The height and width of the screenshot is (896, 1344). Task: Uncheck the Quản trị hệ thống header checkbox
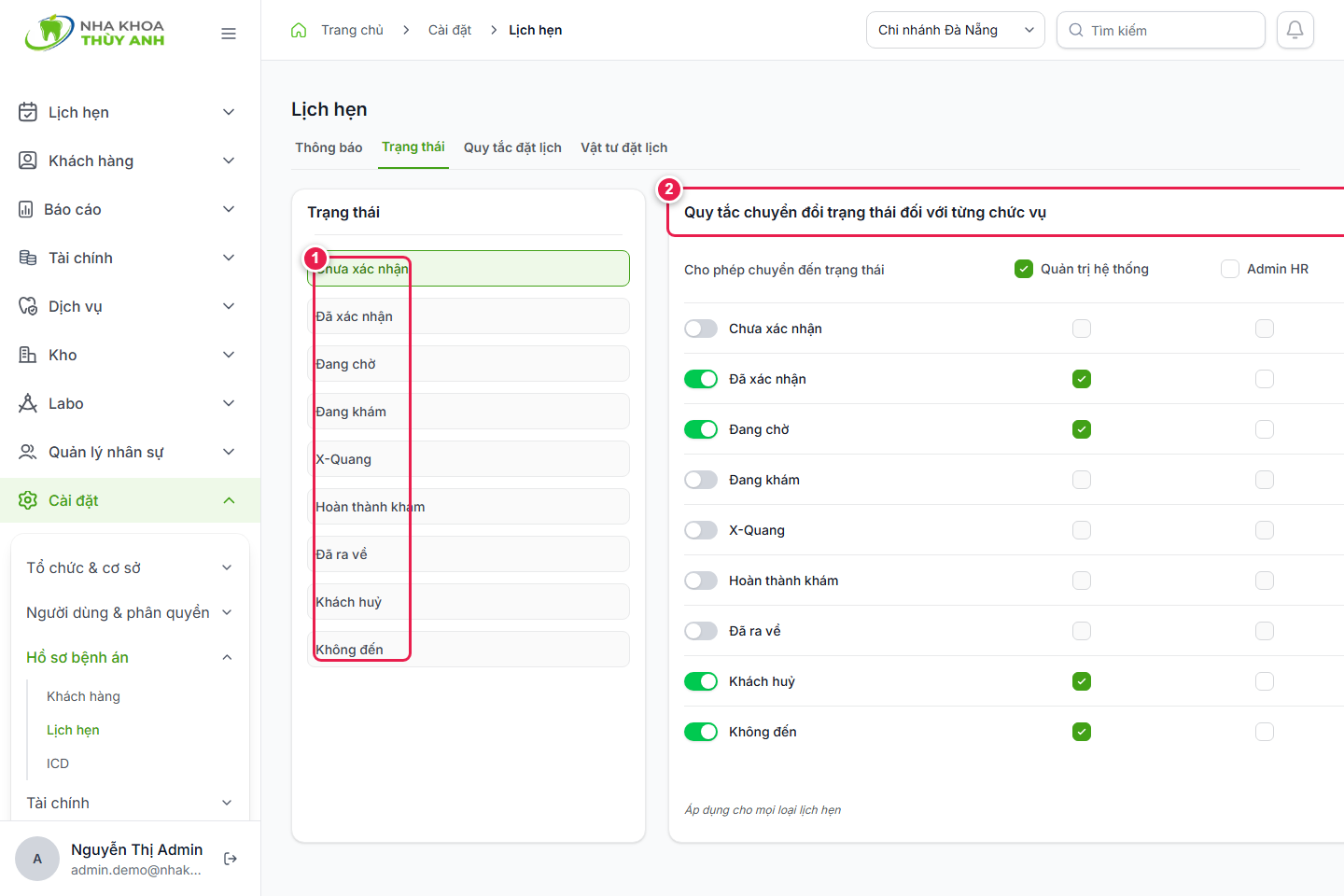tap(1024, 269)
